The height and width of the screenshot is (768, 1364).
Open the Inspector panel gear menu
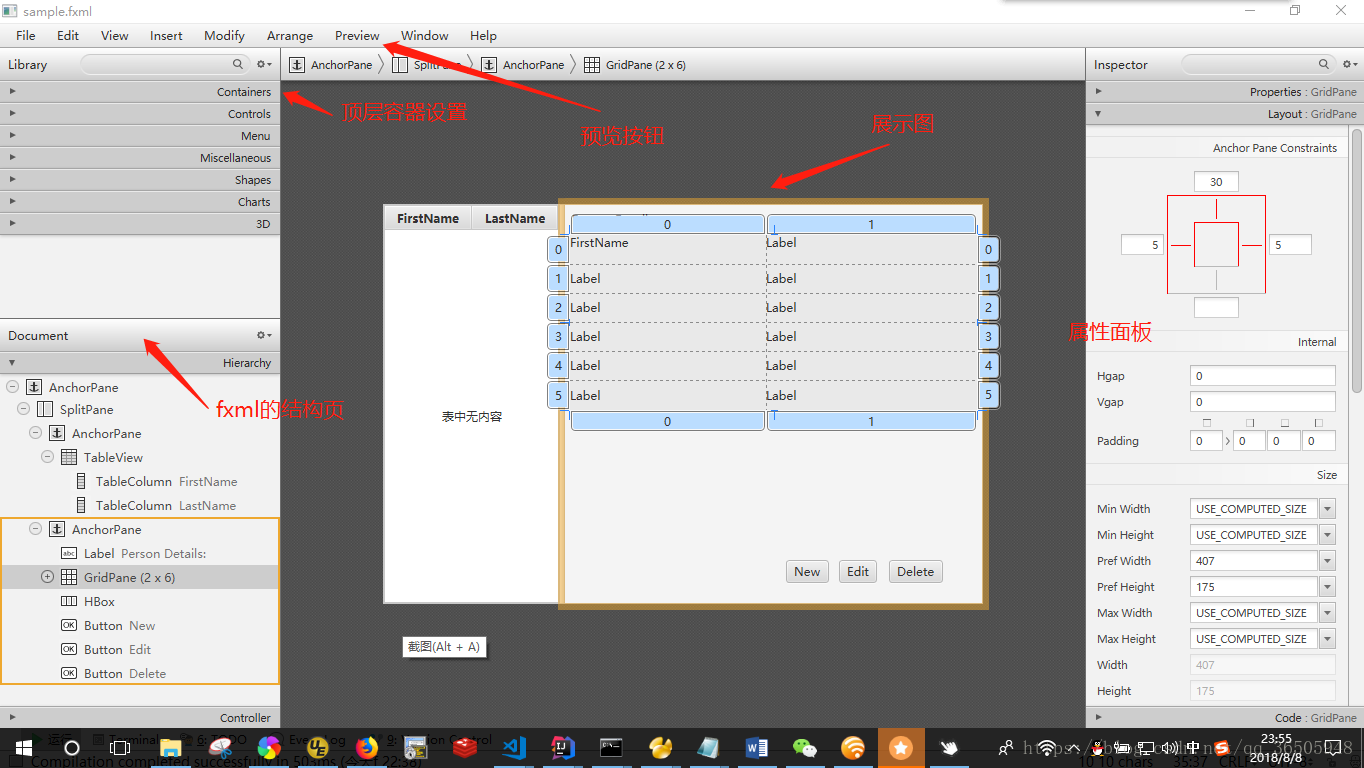tap(1348, 64)
